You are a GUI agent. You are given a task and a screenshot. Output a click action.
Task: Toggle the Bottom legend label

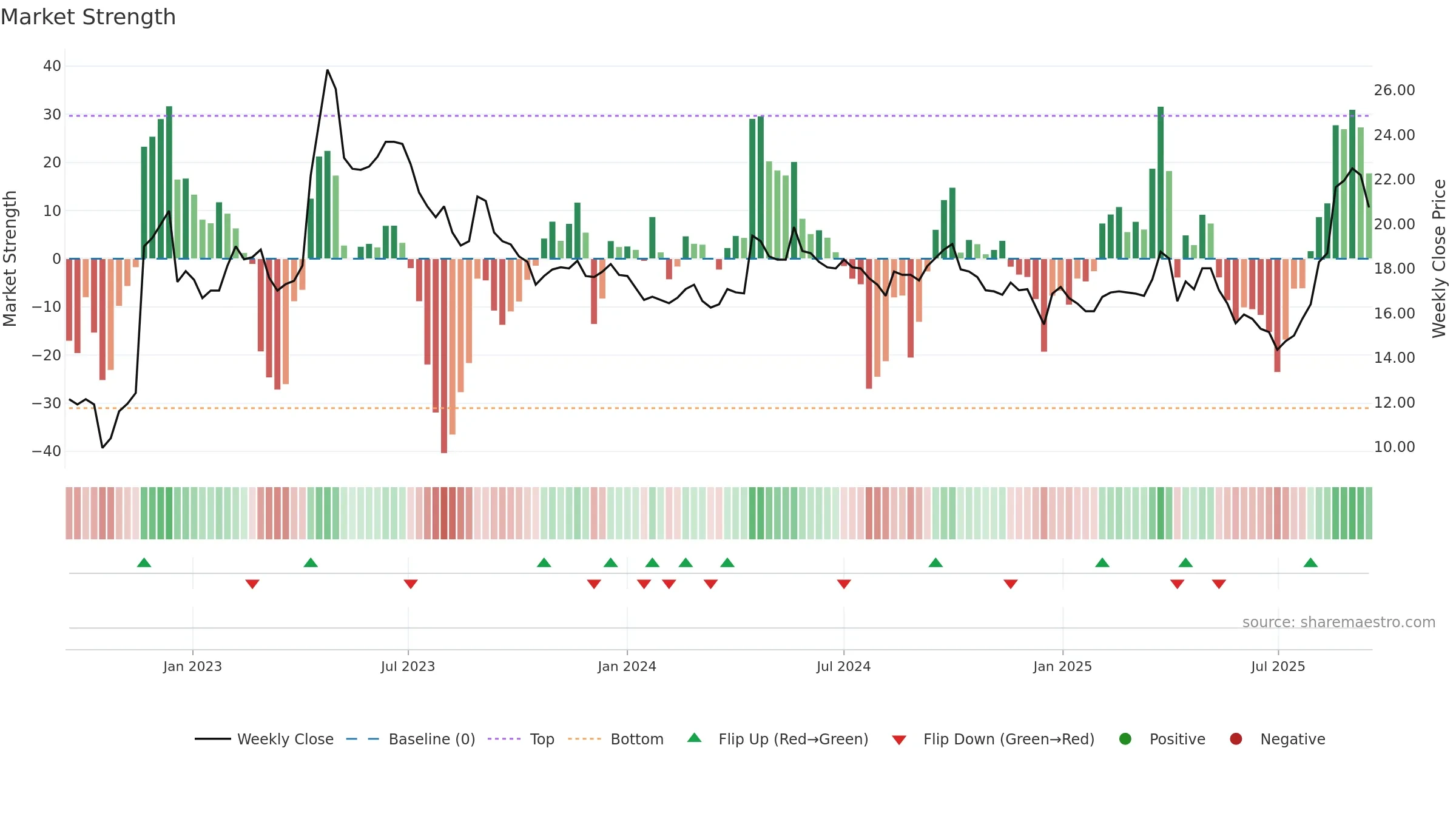pos(637,739)
